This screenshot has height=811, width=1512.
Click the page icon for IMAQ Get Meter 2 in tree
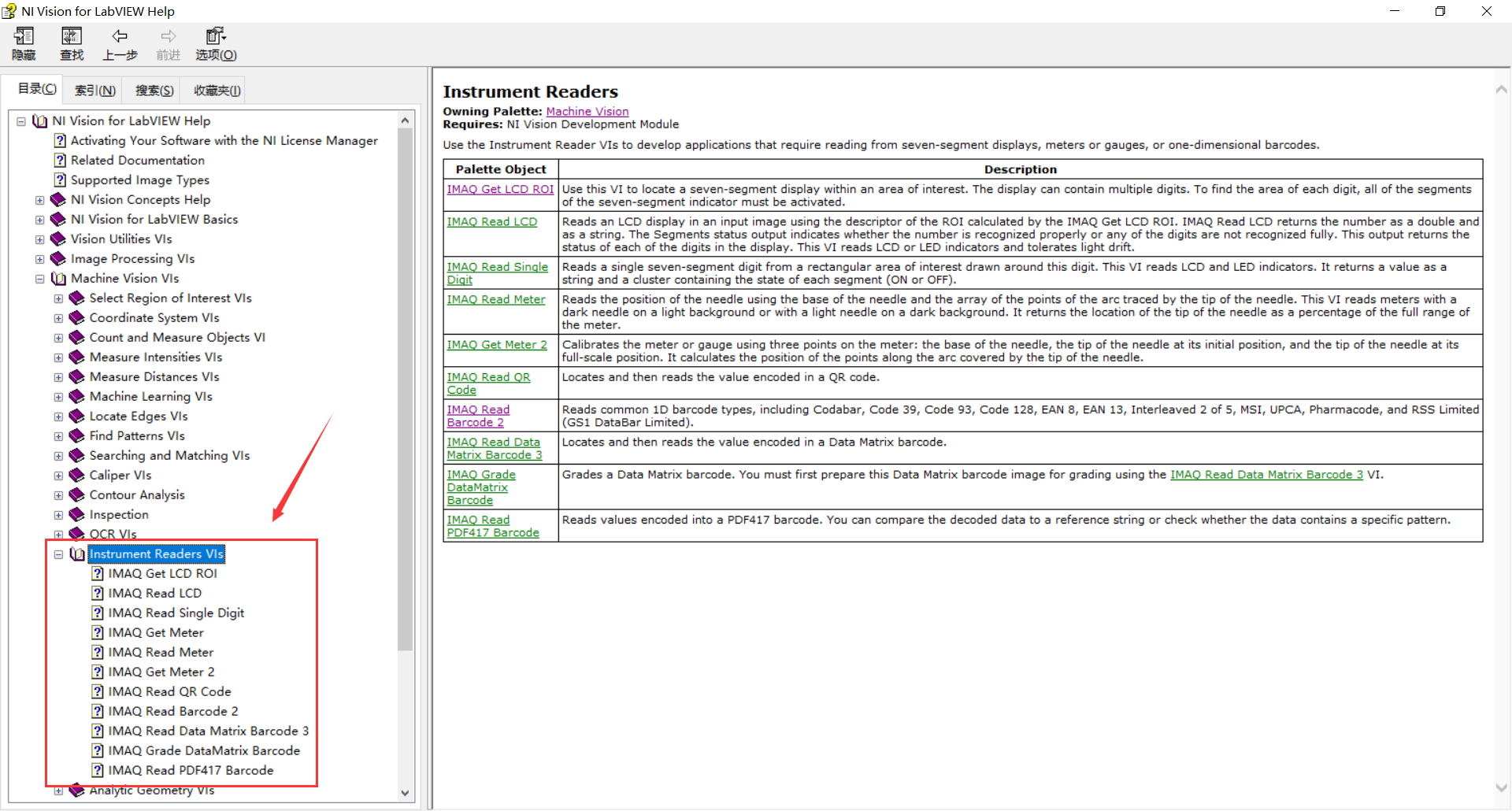coord(98,672)
